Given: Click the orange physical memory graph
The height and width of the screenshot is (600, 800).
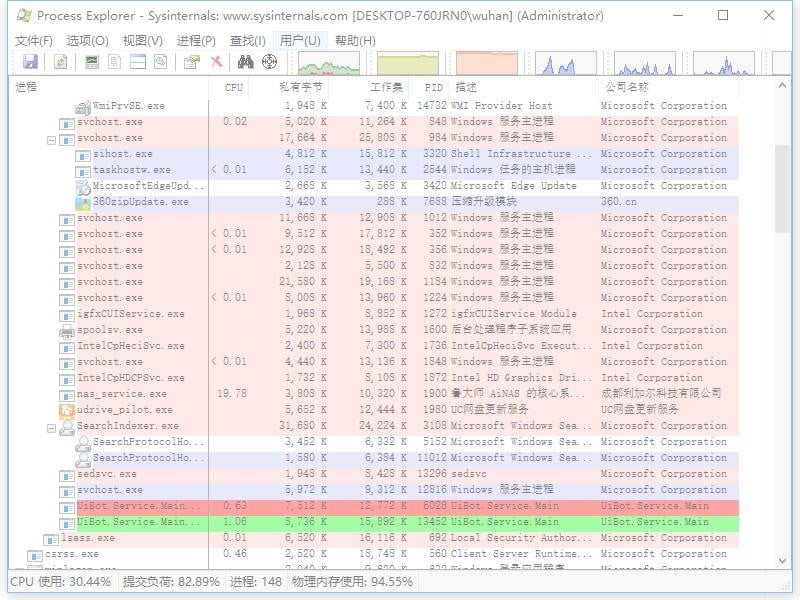Looking at the screenshot, I should (487, 63).
